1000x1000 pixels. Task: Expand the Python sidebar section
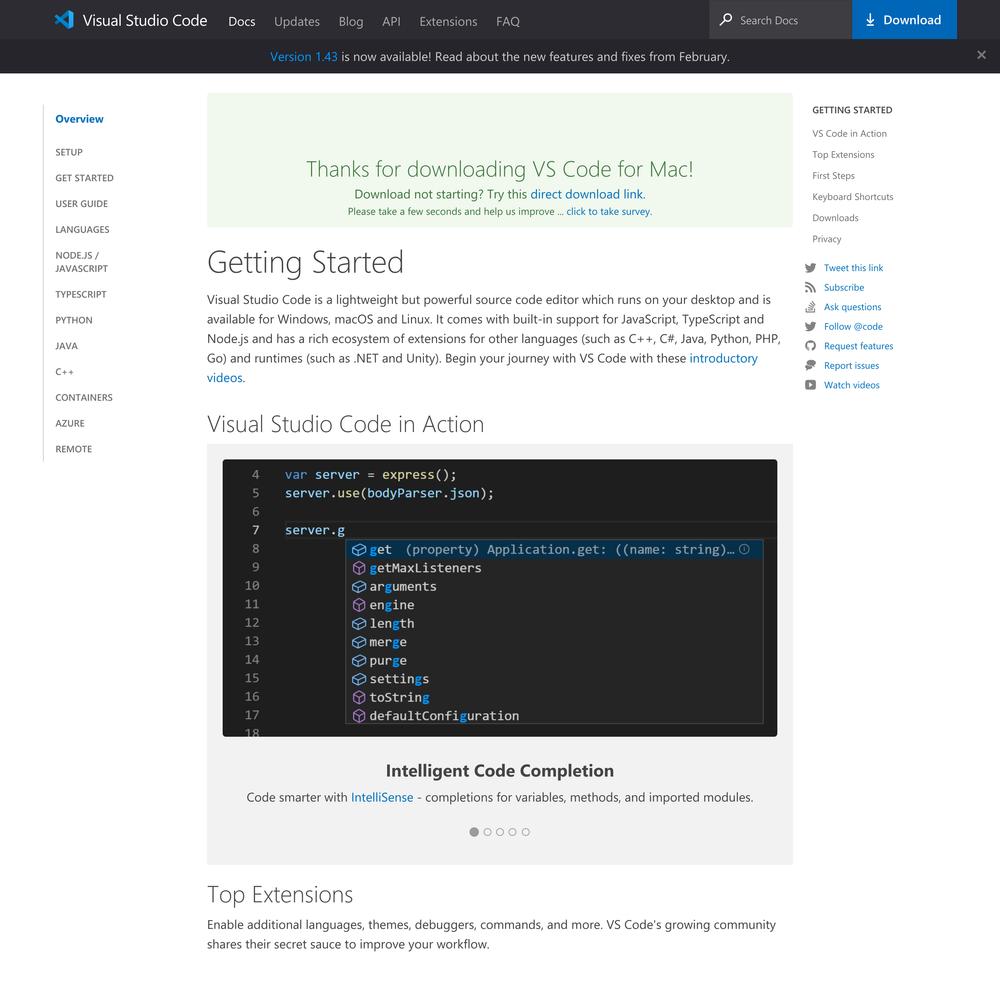pyautogui.click(x=74, y=320)
